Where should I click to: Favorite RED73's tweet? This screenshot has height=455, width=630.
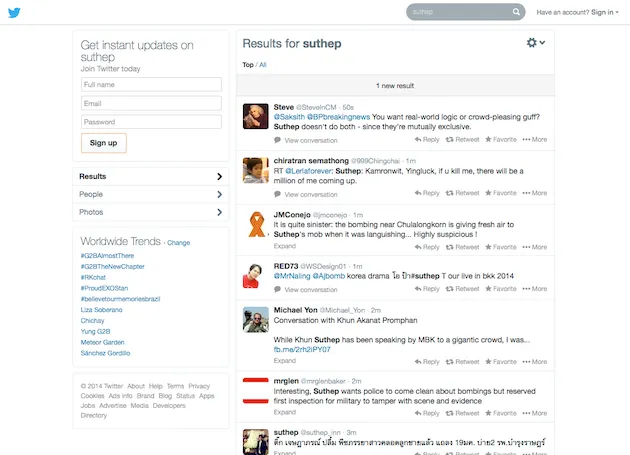pos(501,289)
